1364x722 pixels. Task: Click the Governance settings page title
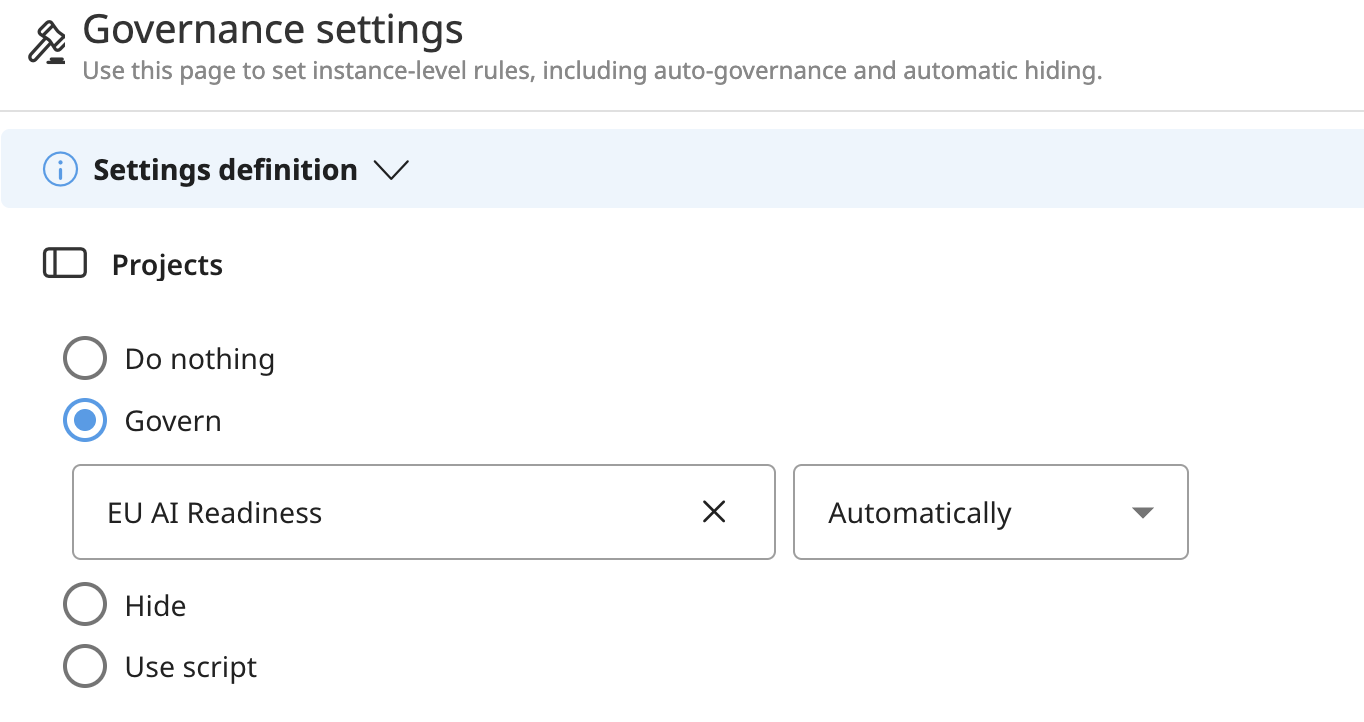(273, 30)
